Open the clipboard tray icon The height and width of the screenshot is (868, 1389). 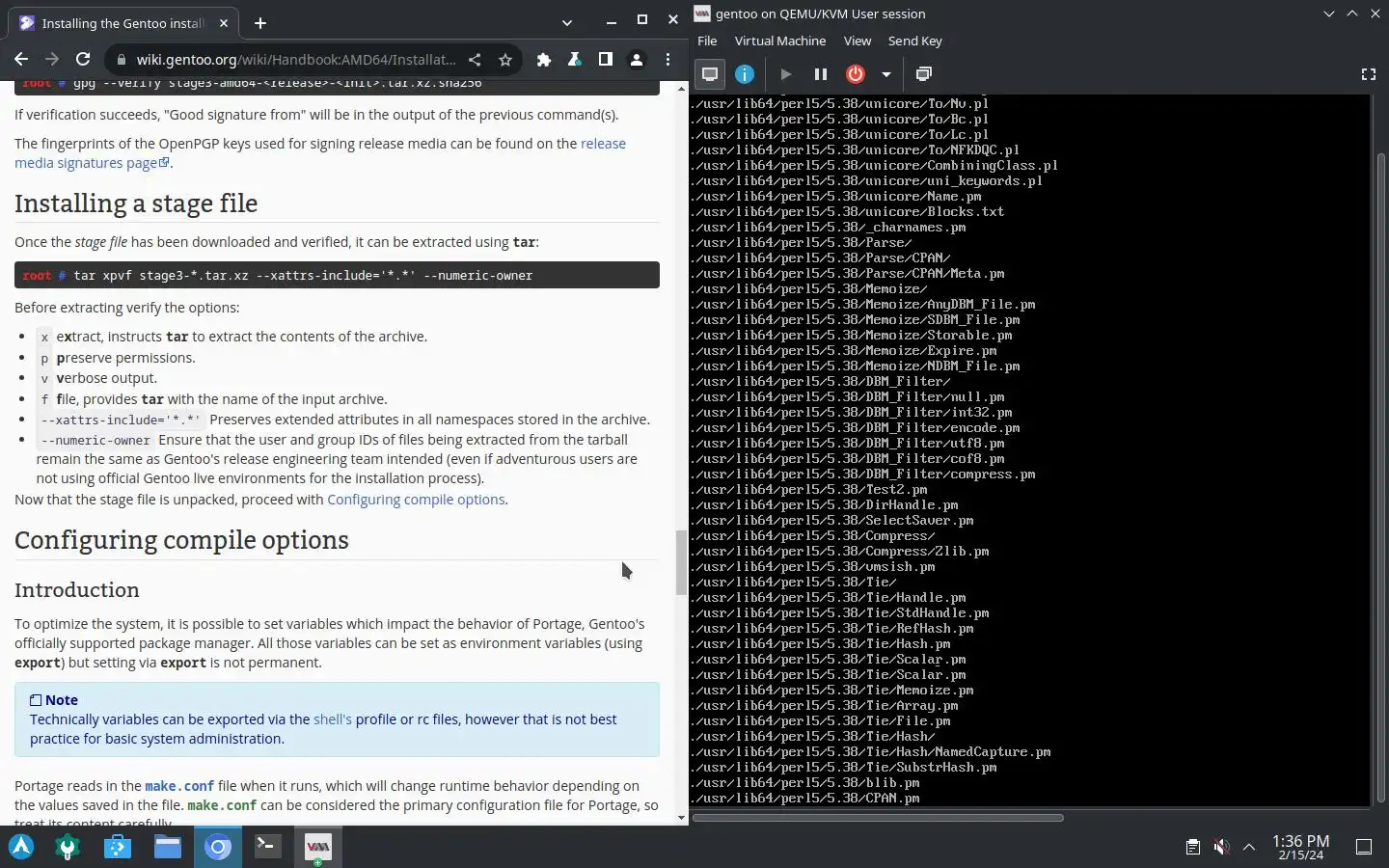(x=1193, y=847)
